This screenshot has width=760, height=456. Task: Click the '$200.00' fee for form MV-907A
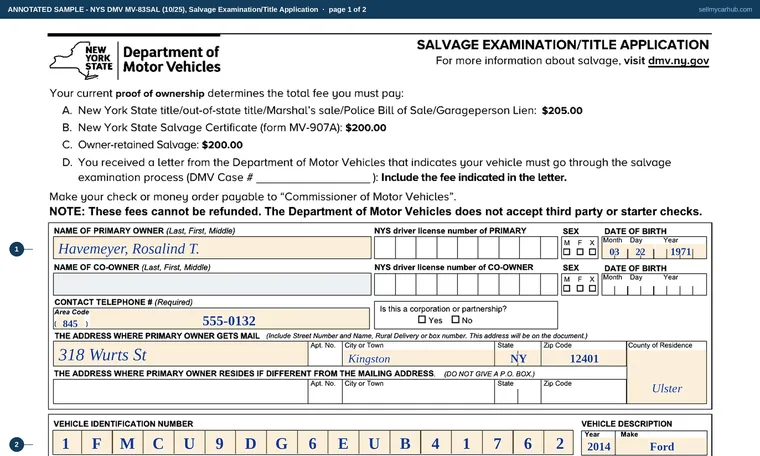[366, 128]
